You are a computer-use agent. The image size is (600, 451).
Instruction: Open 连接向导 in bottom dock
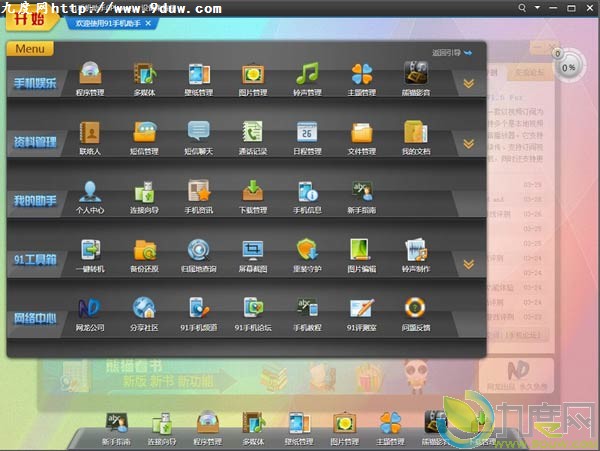tap(162, 429)
